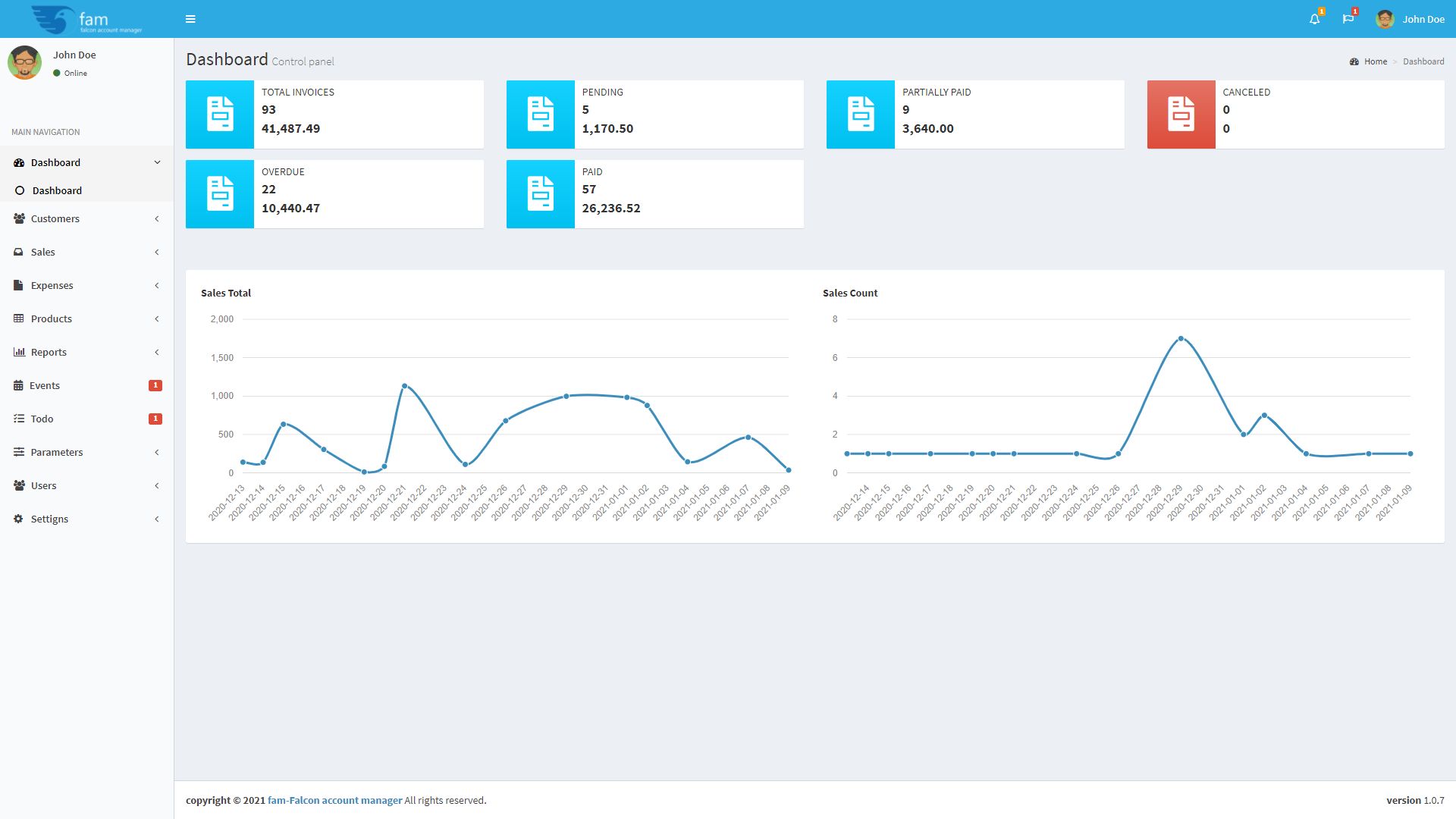Select the Dashboard submenu circle item
The height and width of the screenshot is (819, 1456).
click(56, 191)
